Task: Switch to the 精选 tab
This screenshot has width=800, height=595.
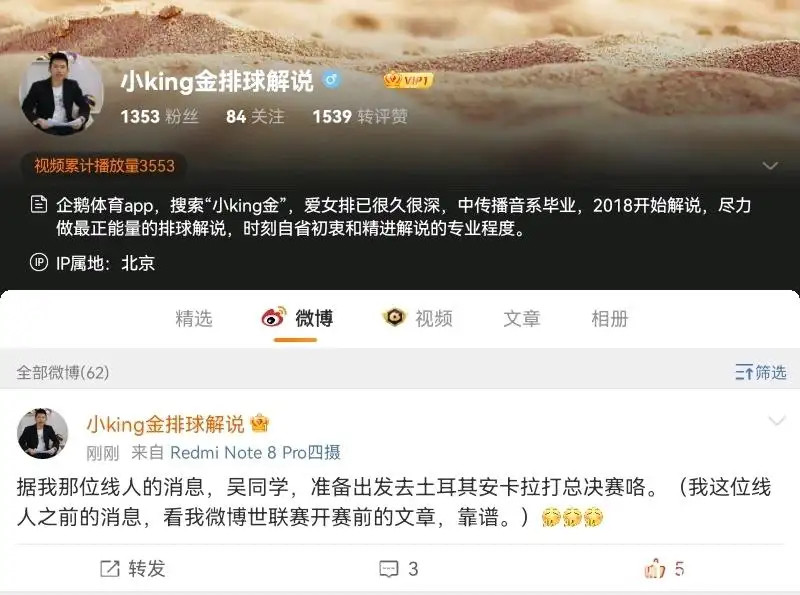Action: click(x=194, y=318)
